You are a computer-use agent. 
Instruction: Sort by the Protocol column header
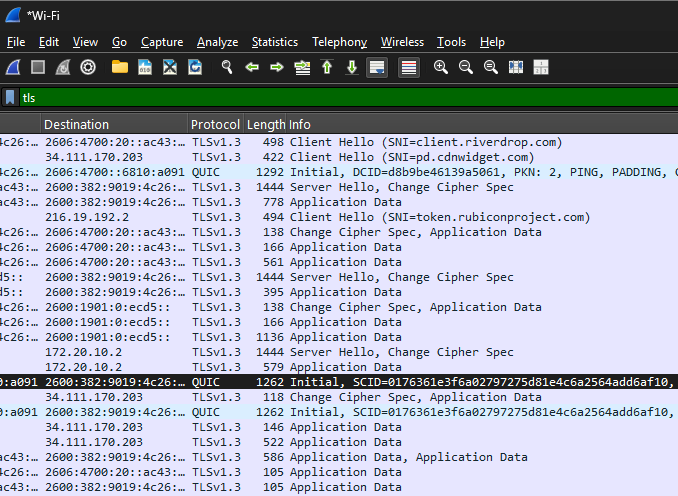tap(216, 125)
